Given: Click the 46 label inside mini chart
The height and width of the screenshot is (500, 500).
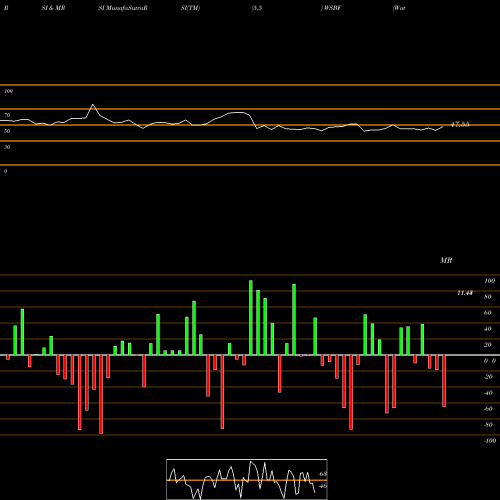Looking at the screenshot, I should (x=323, y=486).
